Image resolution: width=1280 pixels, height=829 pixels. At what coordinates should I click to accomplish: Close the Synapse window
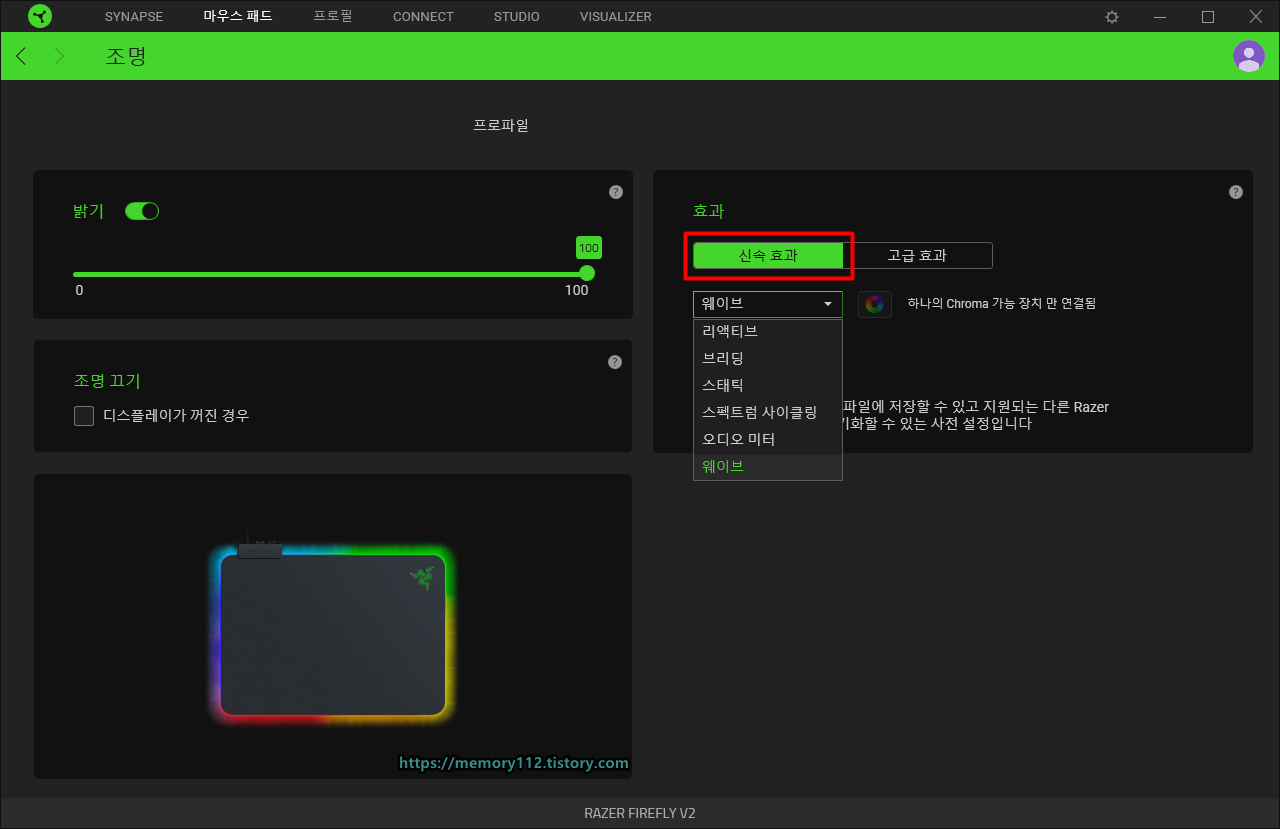(x=1256, y=17)
